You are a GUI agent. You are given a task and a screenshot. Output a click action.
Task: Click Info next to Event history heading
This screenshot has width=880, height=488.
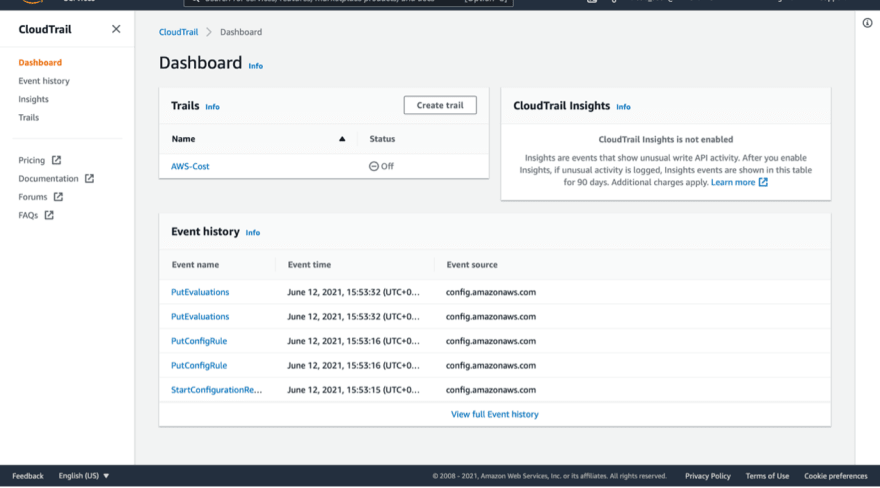(x=253, y=232)
